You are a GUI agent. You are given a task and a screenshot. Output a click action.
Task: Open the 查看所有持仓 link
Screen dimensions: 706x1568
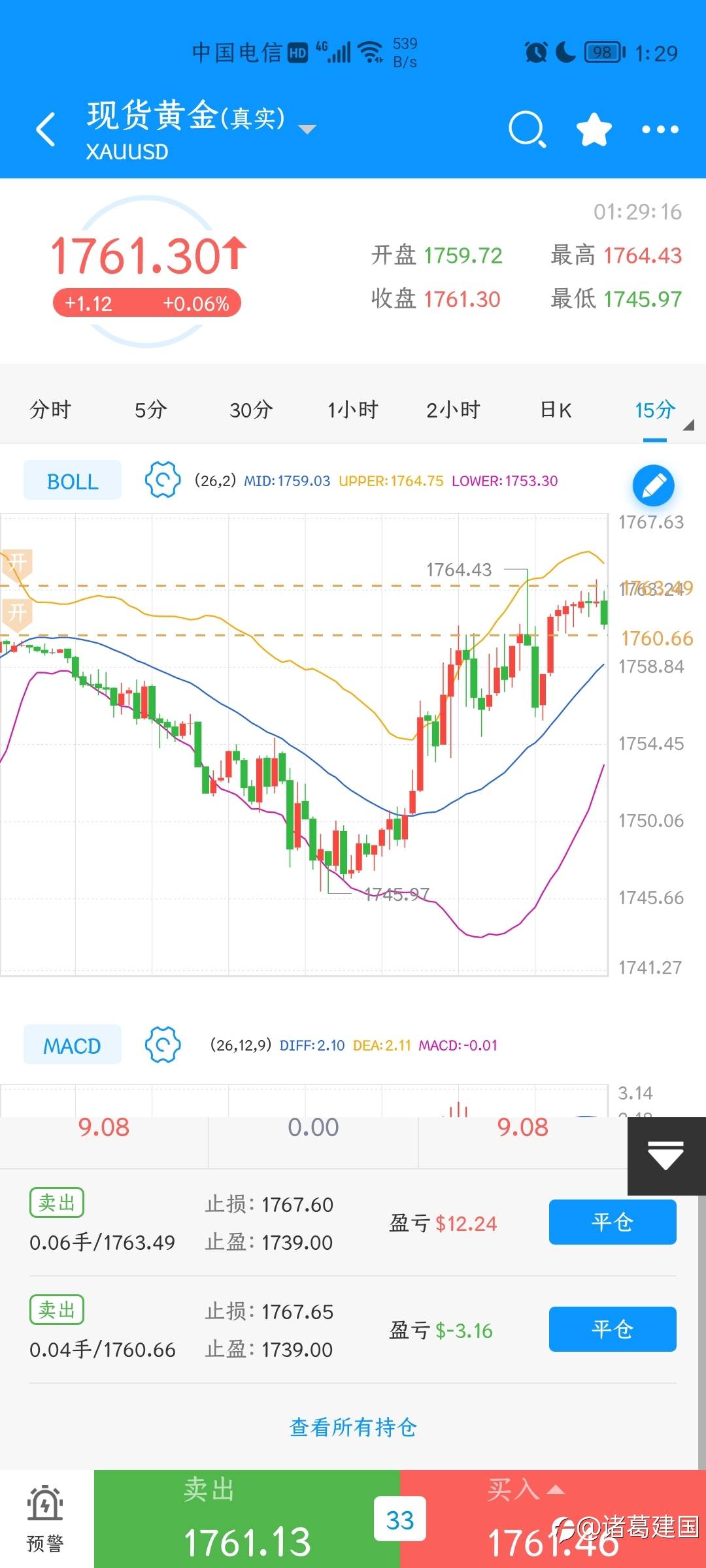click(x=353, y=1427)
